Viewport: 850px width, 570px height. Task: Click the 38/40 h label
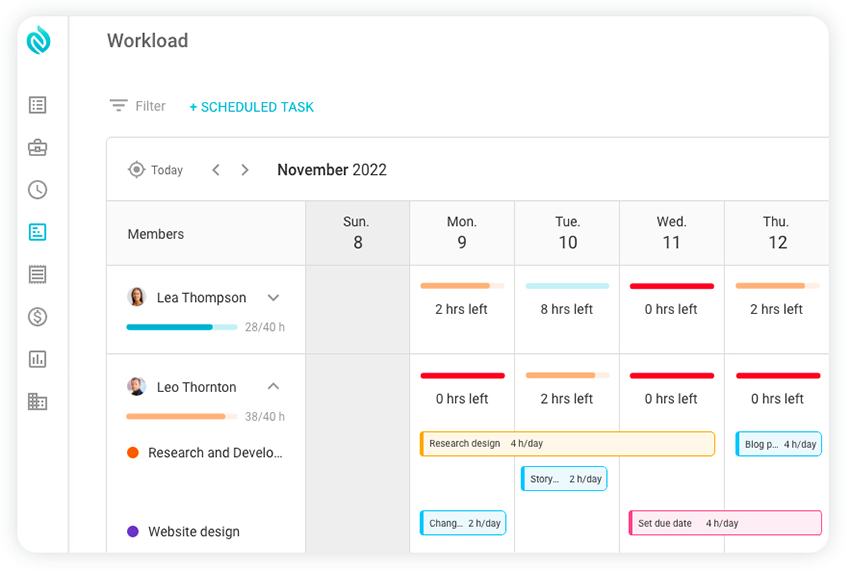point(265,417)
